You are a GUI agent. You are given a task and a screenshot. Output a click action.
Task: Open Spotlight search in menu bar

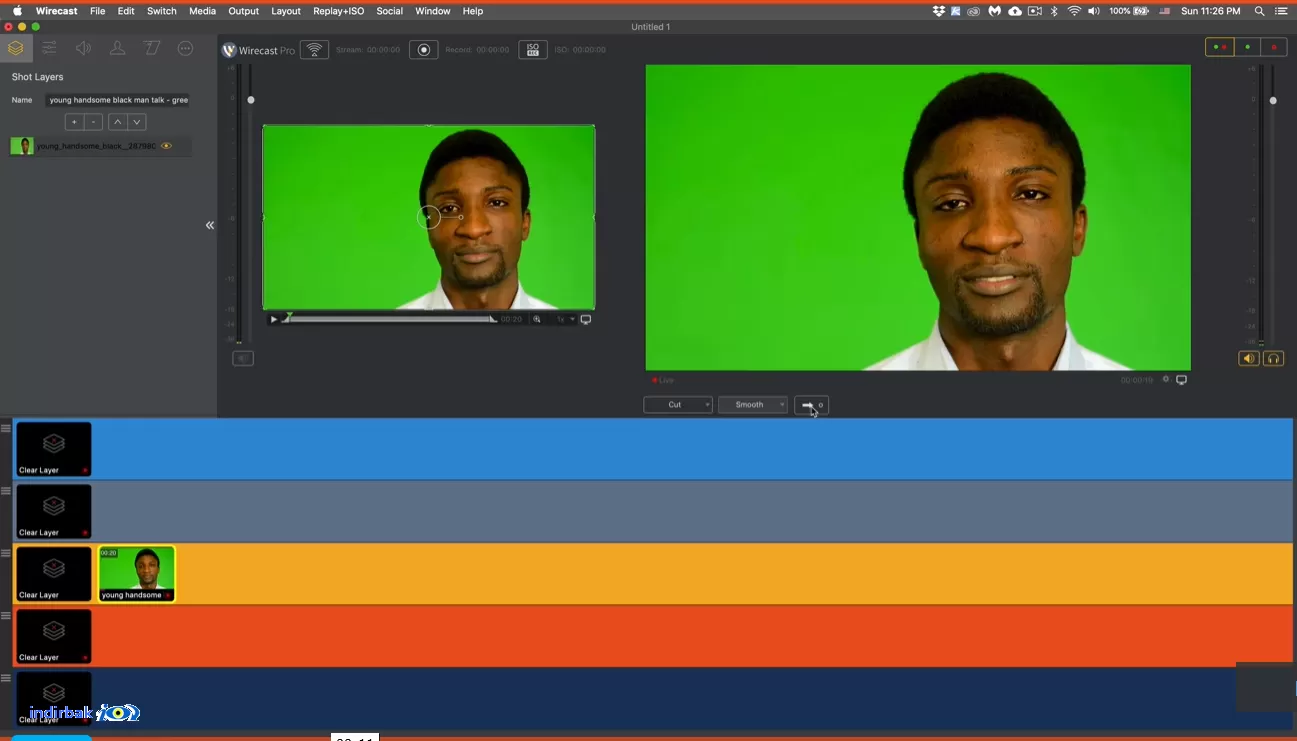1260,11
